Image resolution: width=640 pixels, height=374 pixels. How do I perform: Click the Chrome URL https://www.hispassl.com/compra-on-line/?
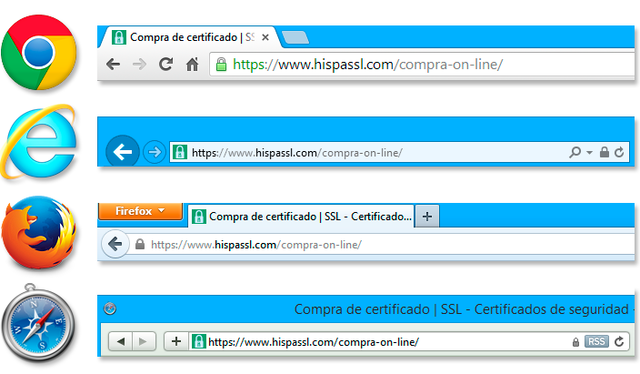coord(368,65)
